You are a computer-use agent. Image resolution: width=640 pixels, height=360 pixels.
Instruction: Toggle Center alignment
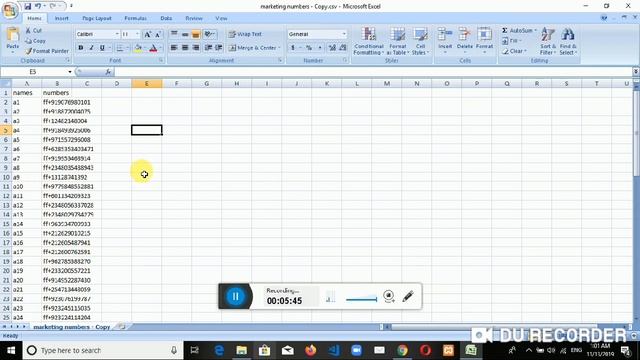coord(185,48)
